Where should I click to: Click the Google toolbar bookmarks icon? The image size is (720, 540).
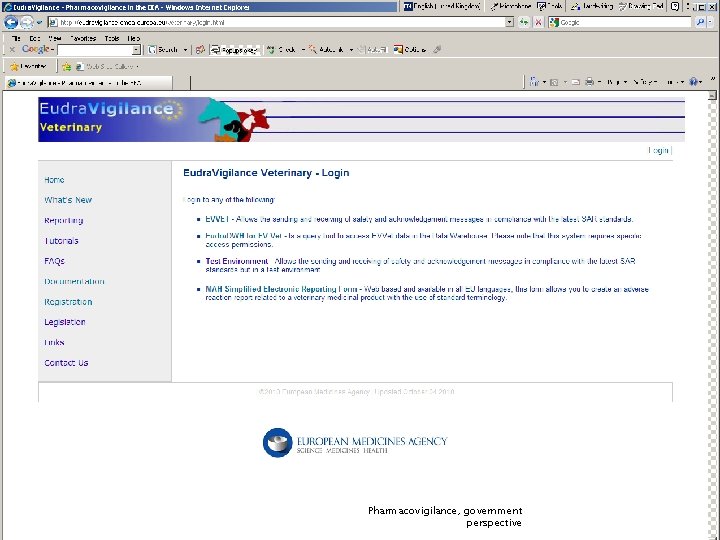click(x=200, y=50)
